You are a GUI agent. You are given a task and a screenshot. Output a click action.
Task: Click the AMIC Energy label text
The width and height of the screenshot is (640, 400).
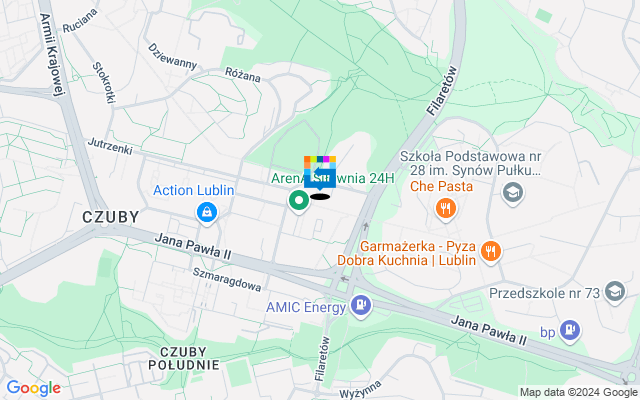coord(306,307)
